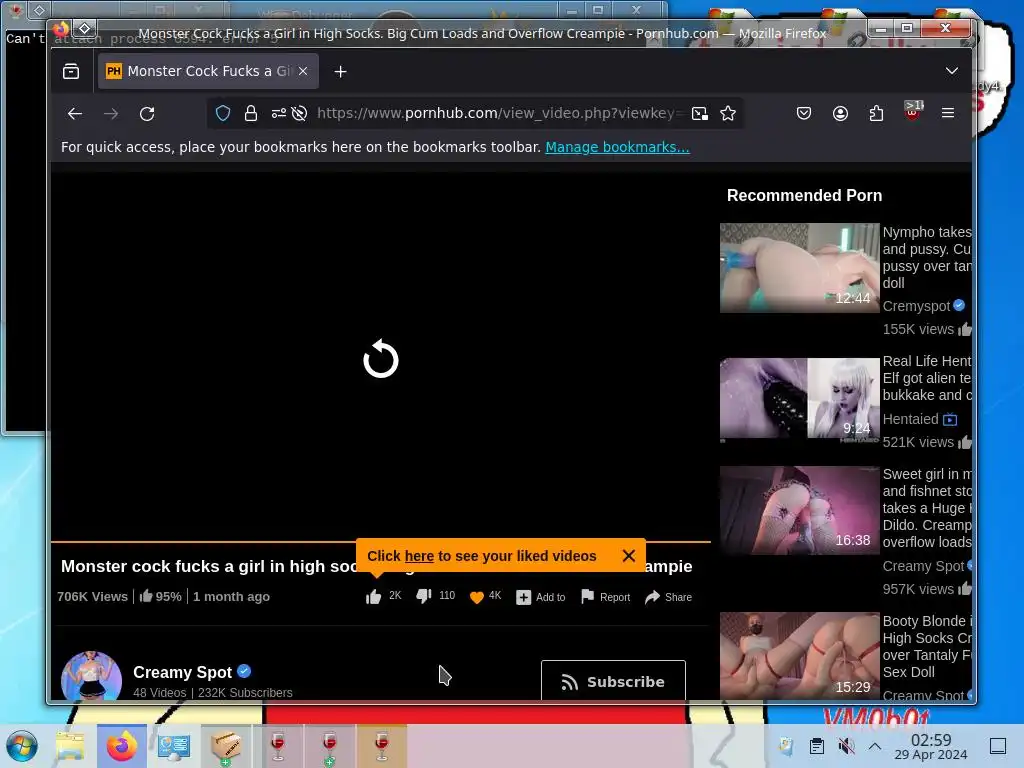1024x768 pixels.
Task: Click the autoplay blocked icon in the address bar
Action: [x=300, y=114]
